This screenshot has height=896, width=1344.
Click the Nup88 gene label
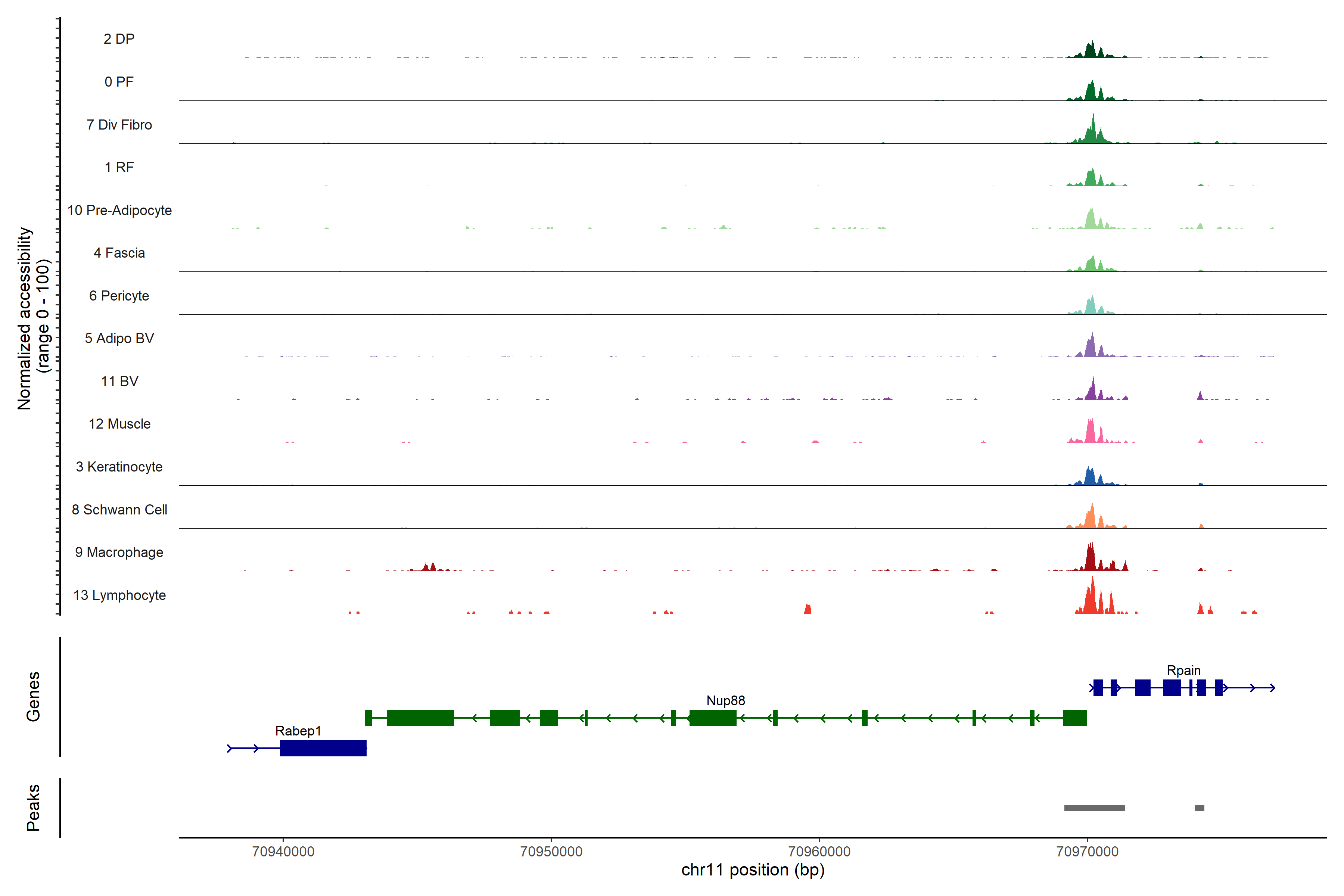[x=725, y=700]
